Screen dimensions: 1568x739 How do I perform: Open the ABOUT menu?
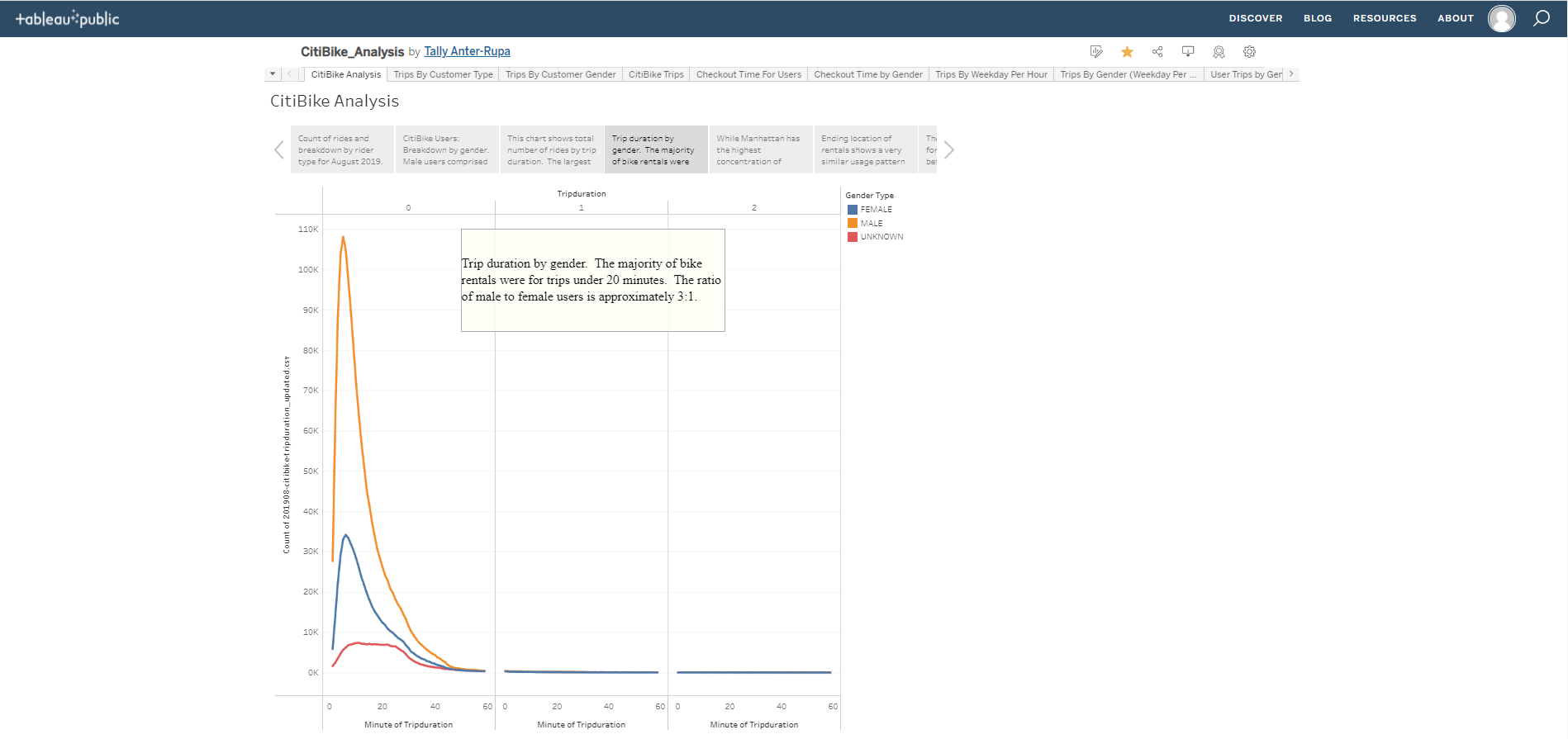1456,18
